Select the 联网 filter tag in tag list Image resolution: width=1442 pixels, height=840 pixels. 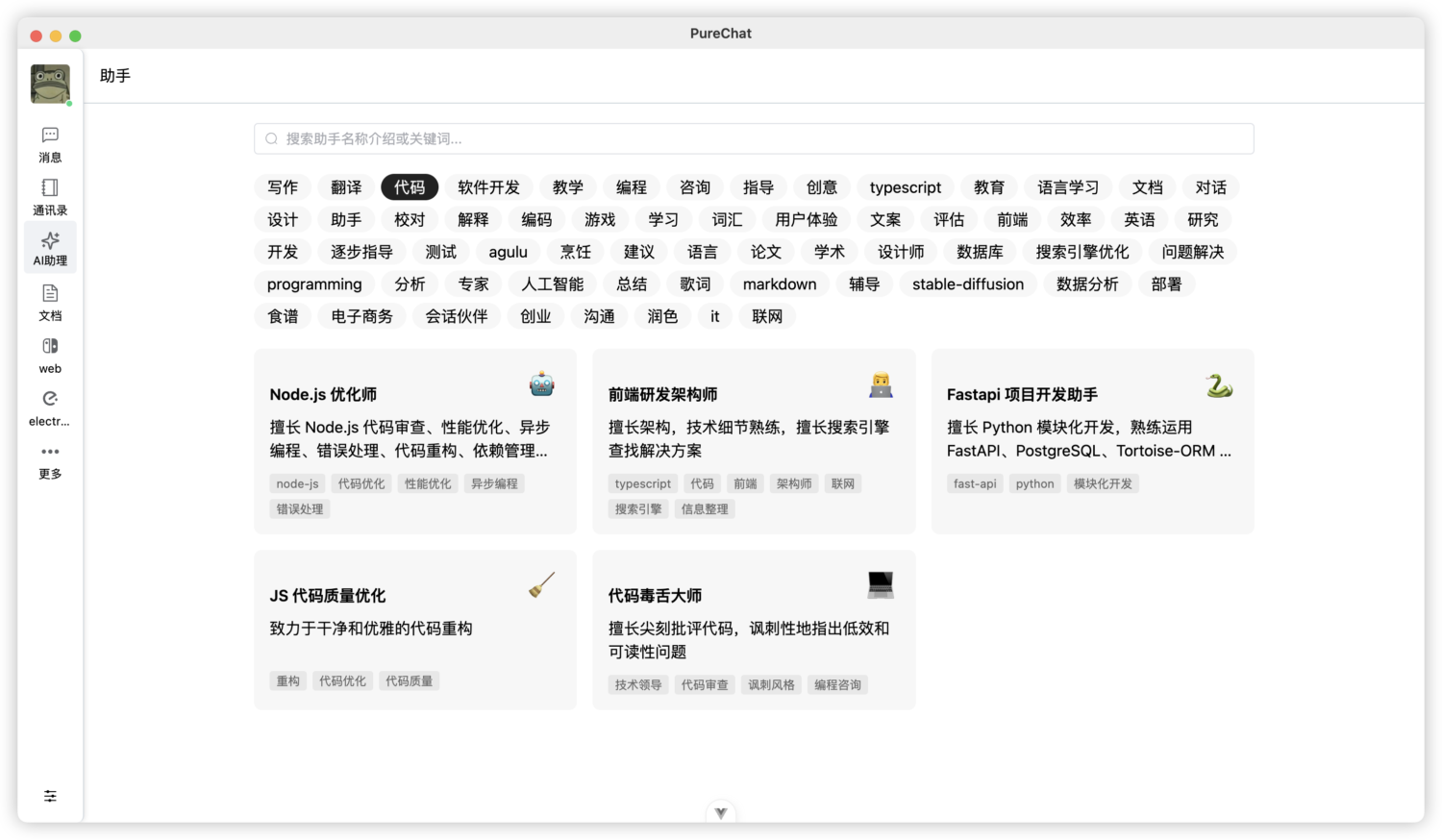point(767,316)
